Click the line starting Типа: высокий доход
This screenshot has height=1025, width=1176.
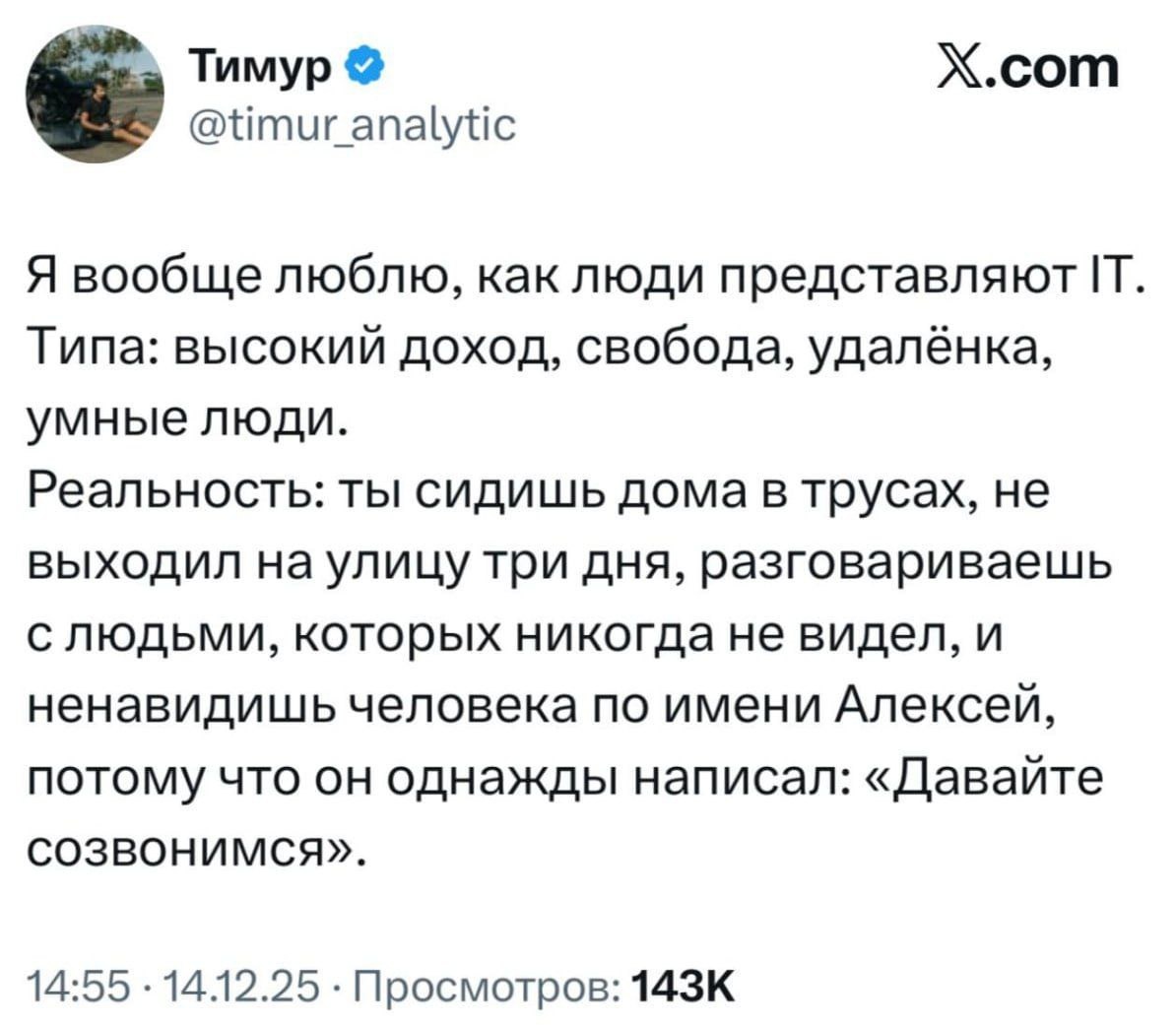[x=540, y=349]
